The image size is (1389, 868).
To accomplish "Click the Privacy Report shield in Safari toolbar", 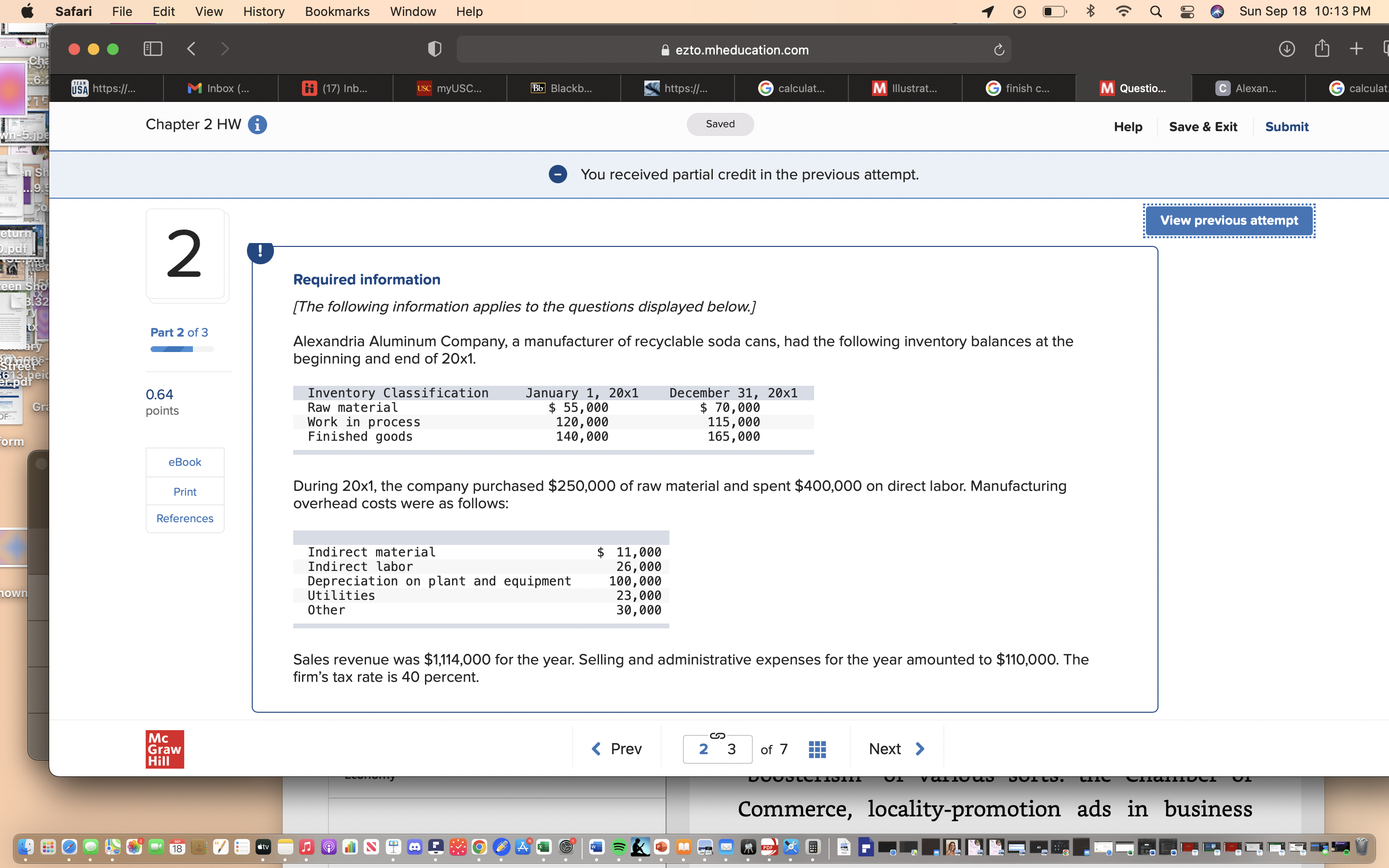I will click(x=435, y=49).
